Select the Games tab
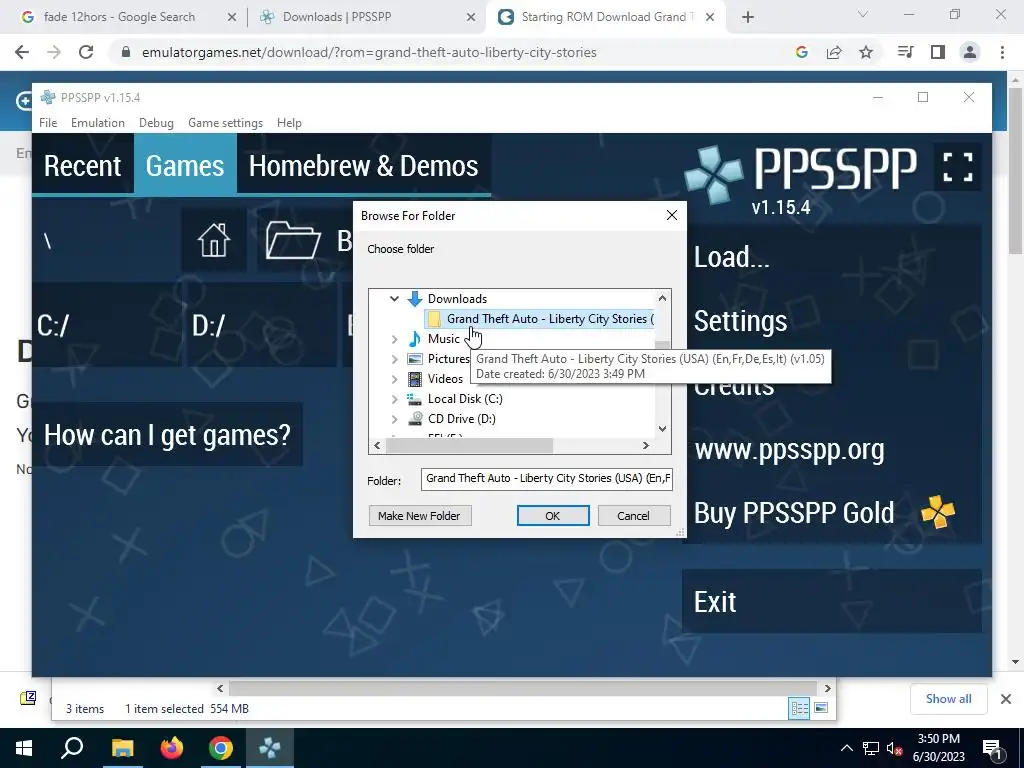 tap(185, 165)
